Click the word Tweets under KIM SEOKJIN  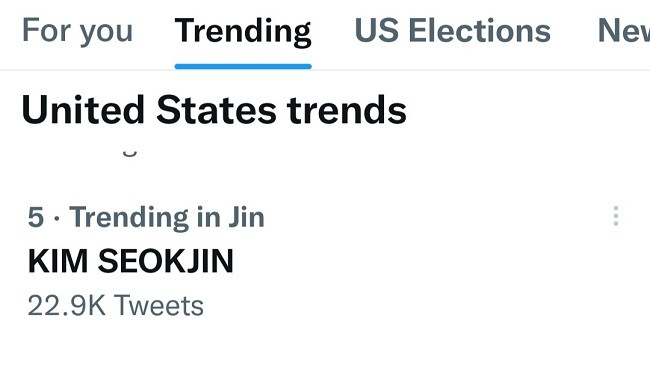[159, 305]
